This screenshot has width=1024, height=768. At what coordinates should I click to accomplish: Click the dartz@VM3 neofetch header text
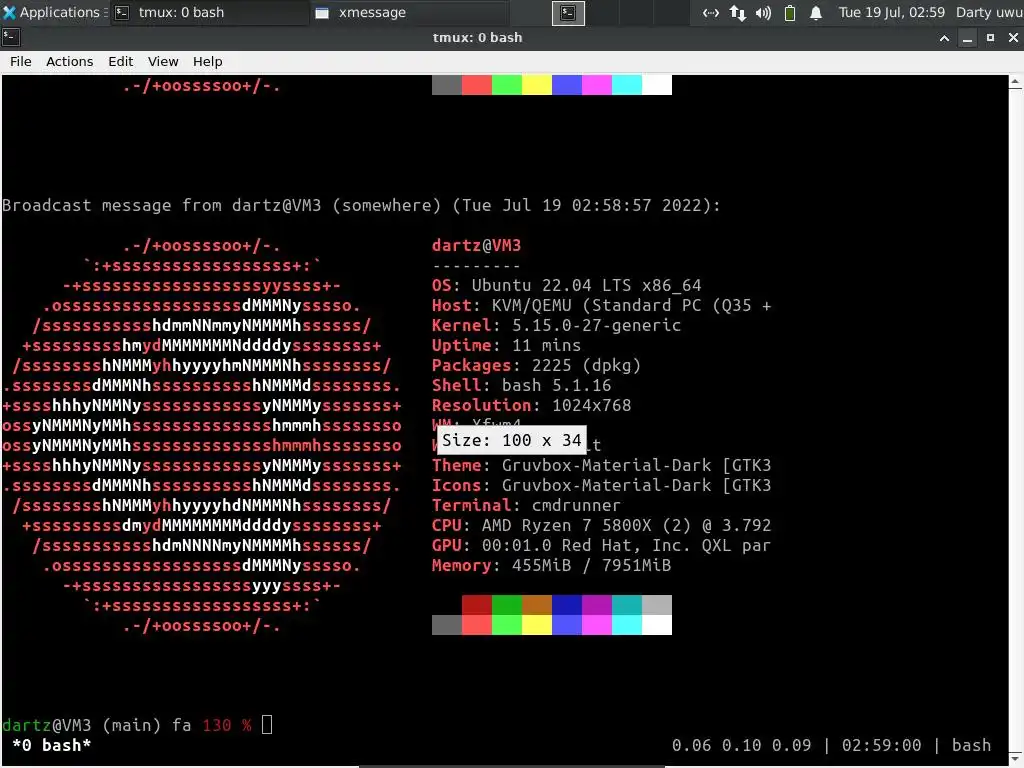(x=476, y=246)
